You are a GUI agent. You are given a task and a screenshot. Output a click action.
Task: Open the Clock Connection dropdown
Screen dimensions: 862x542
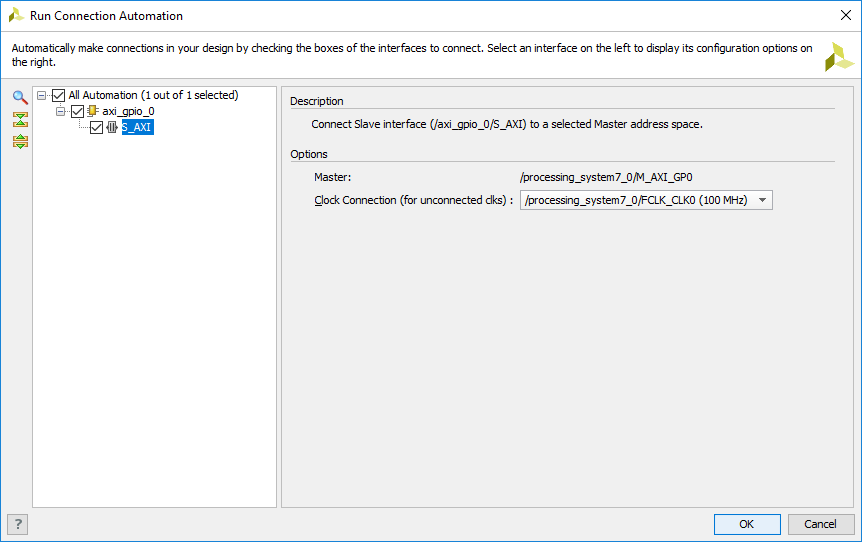point(646,200)
